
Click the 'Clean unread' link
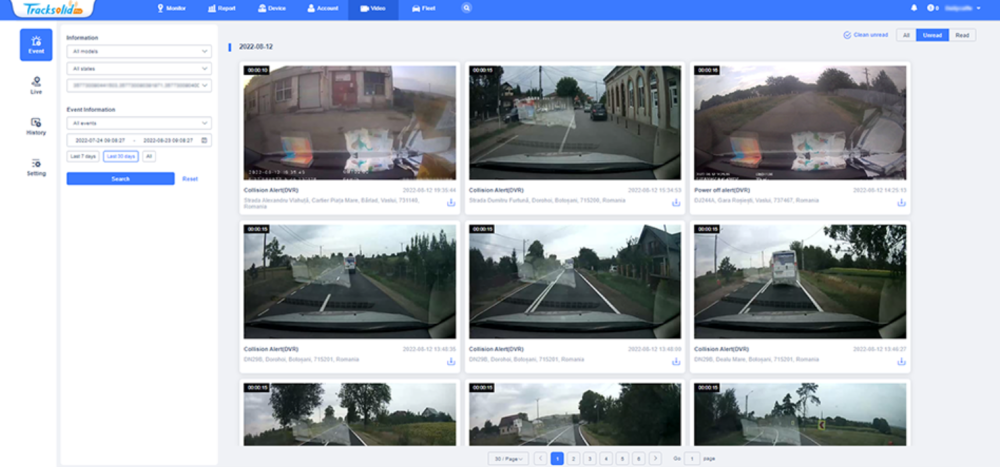coord(866,35)
